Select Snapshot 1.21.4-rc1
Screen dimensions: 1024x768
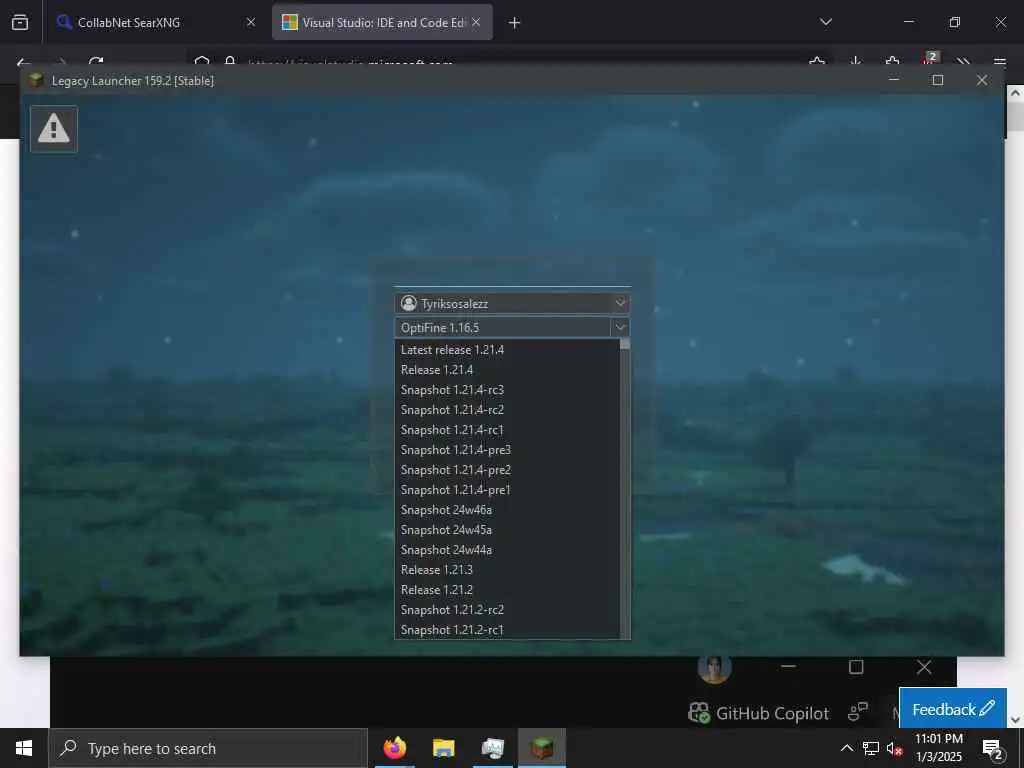[507, 430]
